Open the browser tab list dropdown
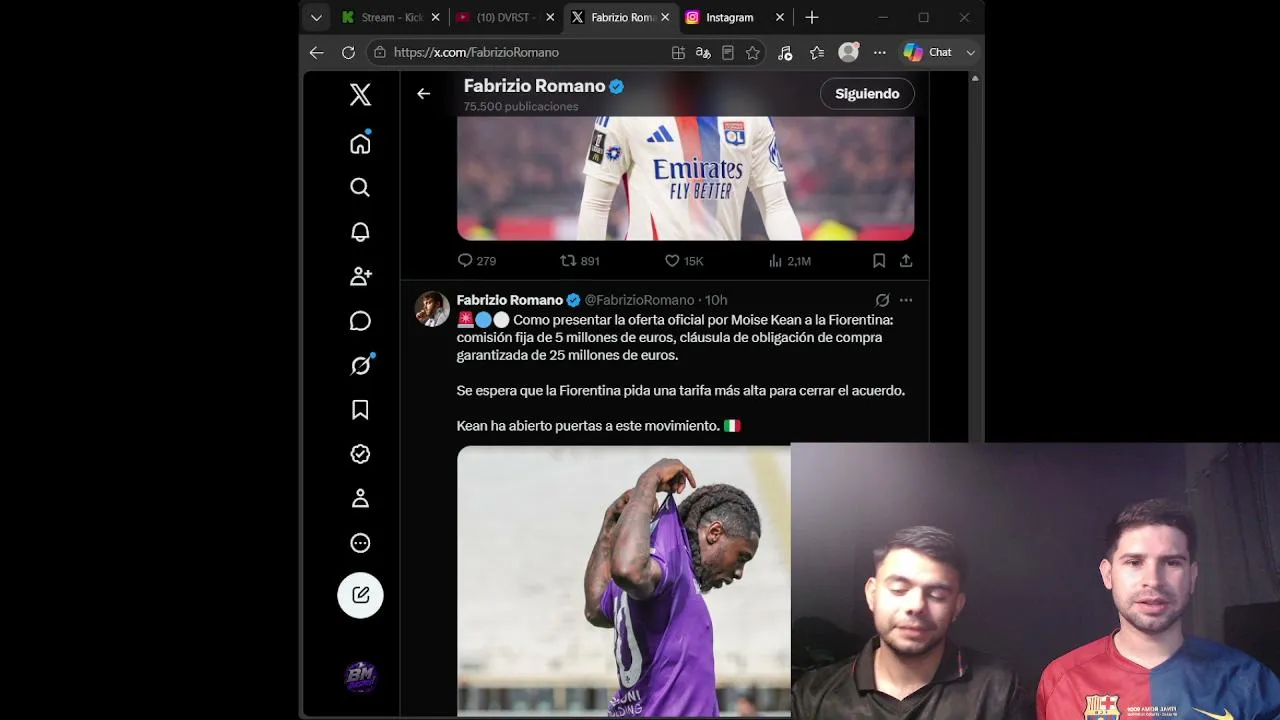 click(316, 17)
